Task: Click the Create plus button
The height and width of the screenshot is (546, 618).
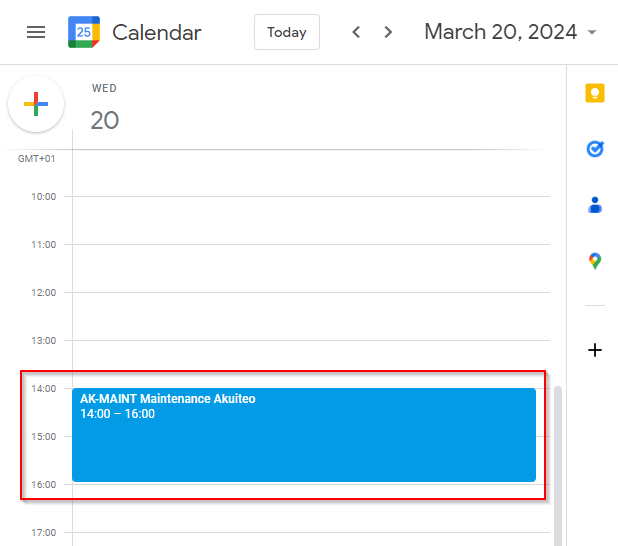Action: click(x=36, y=104)
